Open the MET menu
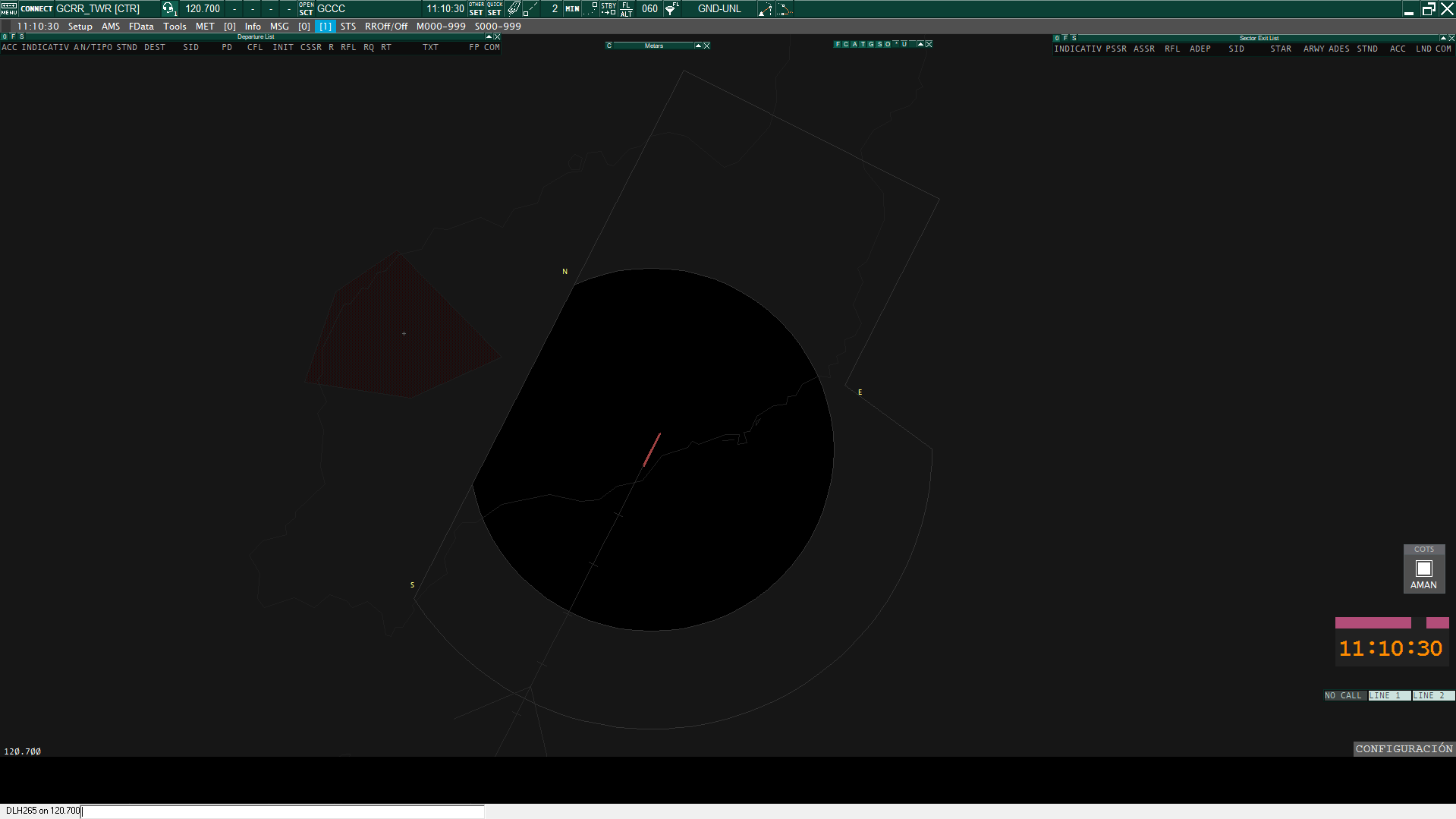The height and width of the screenshot is (819, 1456). (x=205, y=27)
